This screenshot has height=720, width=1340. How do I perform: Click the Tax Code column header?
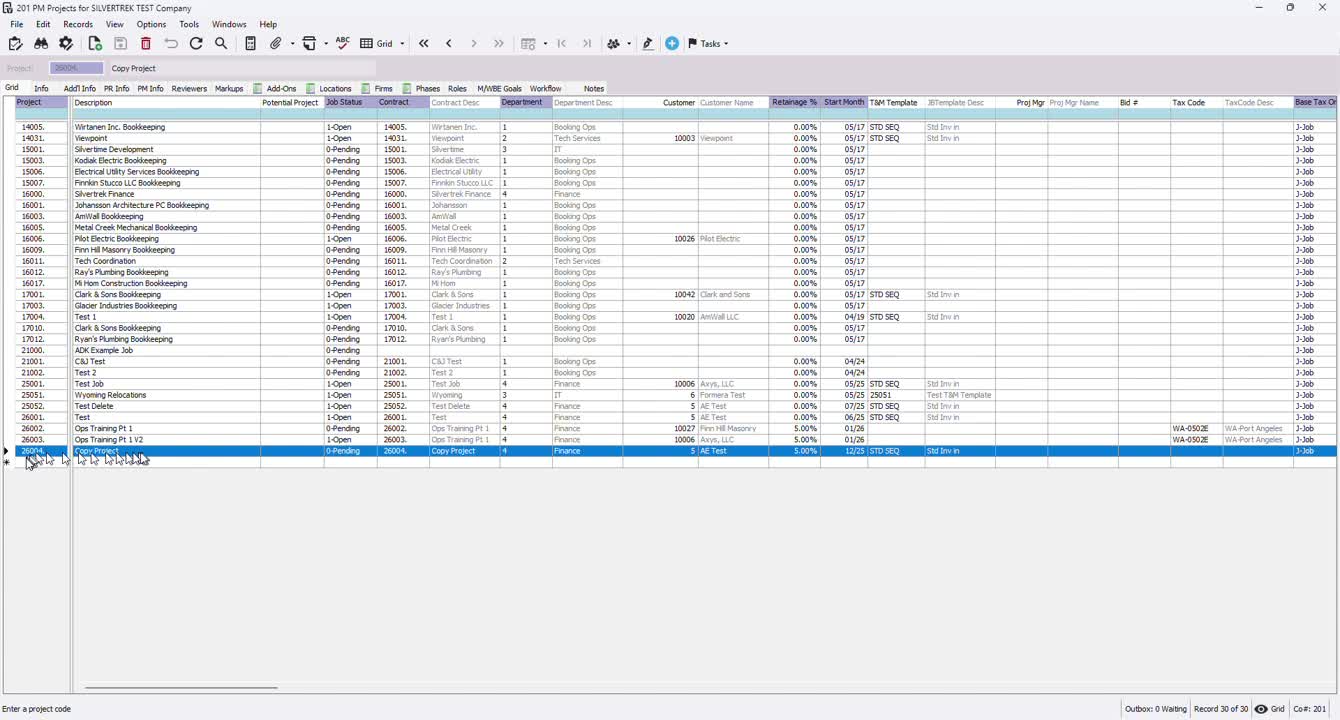click(1197, 103)
